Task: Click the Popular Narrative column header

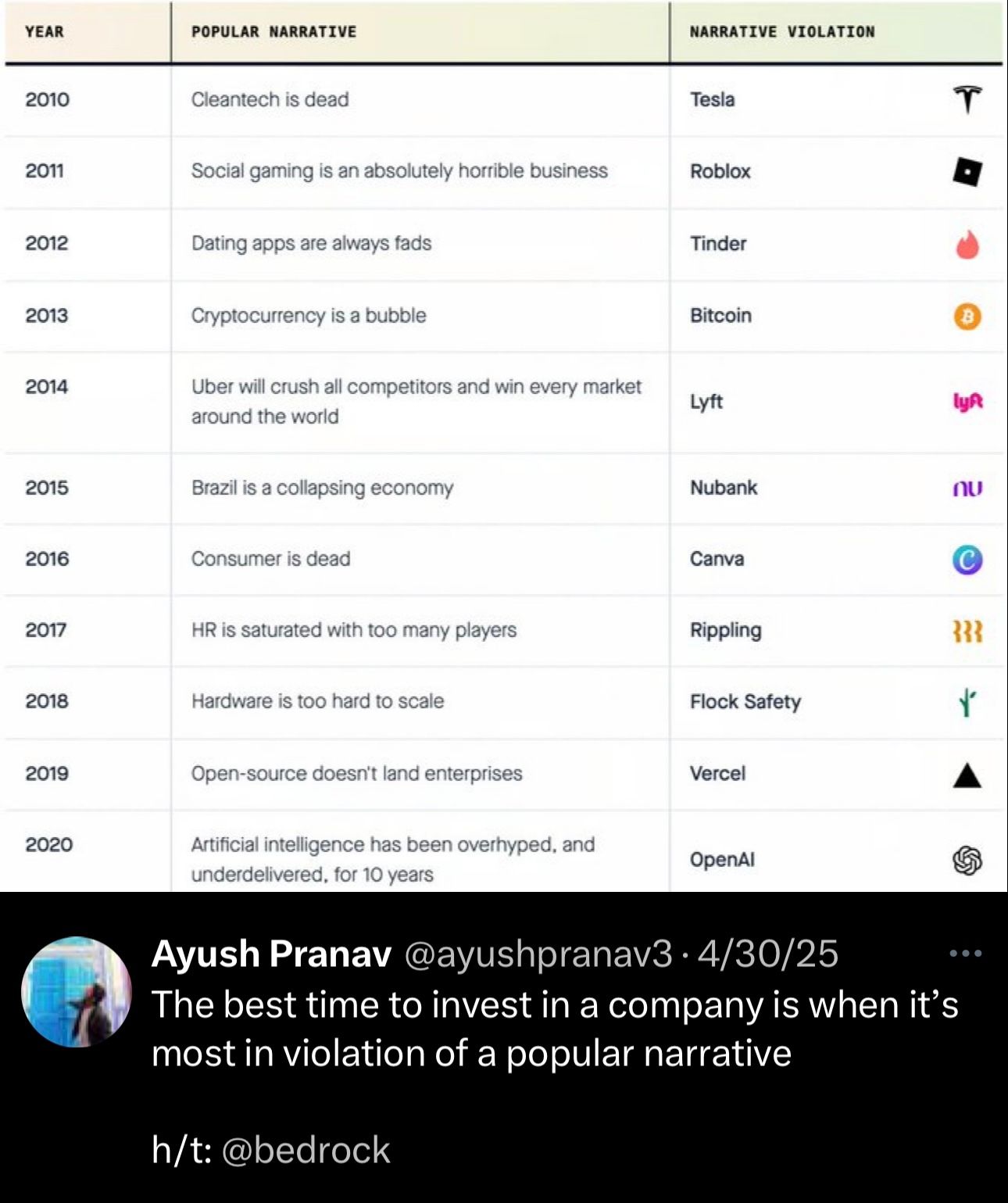Action: [x=273, y=32]
